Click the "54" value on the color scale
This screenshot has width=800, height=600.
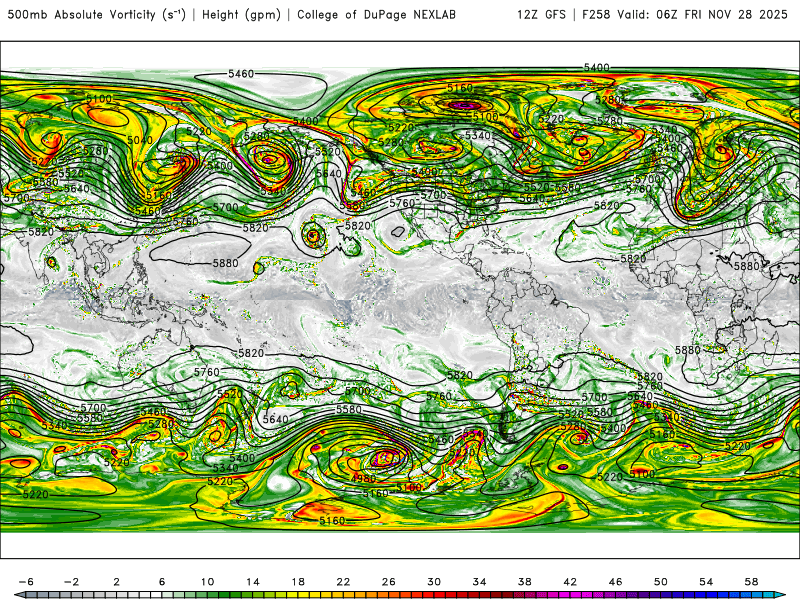pyautogui.click(x=706, y=582)
